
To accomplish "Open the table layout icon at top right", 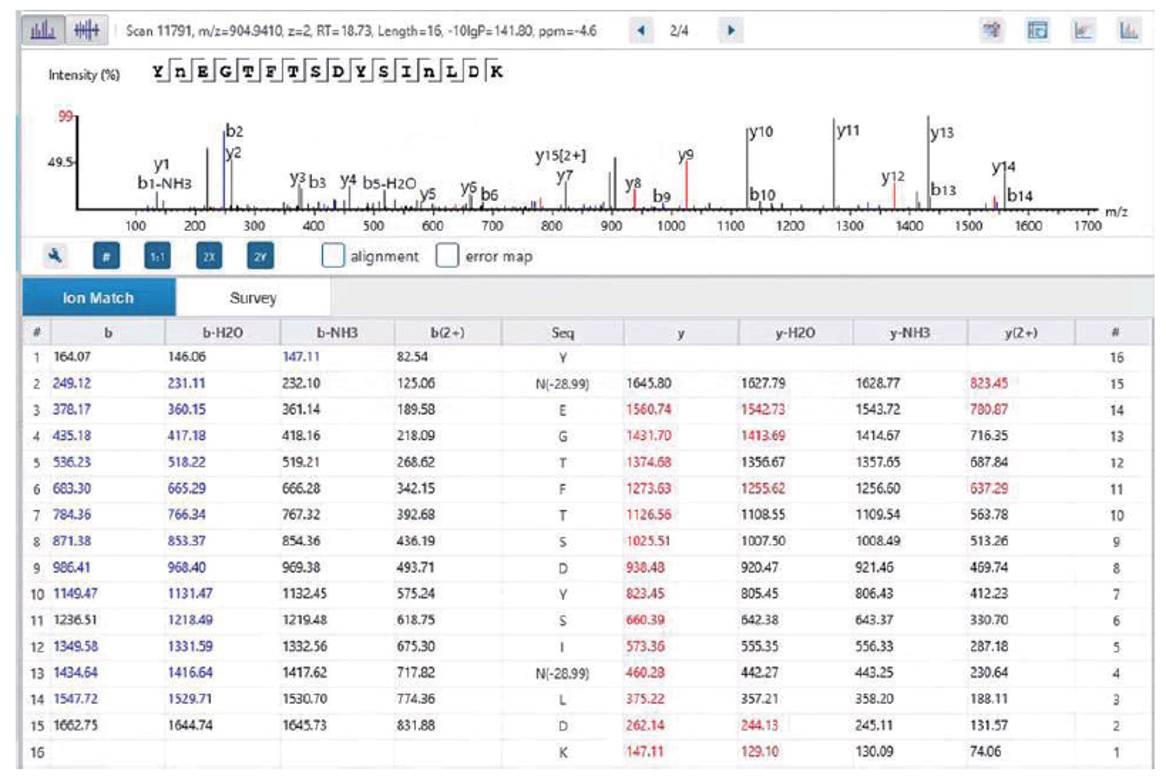I will click(1037, 30).
